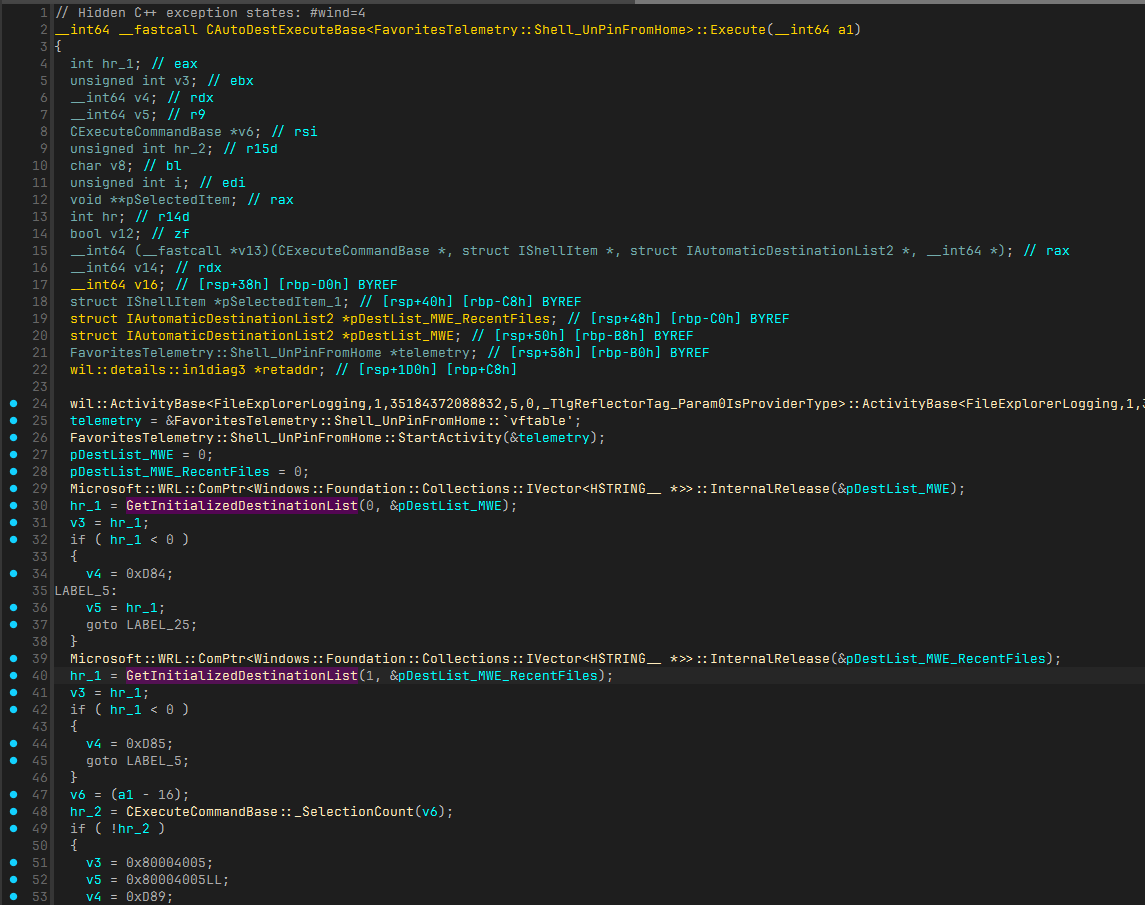Image resolution: width=1145 pixels, height=905 pixels.
Task: Click GetInitializedDestinationList on line 40
Action: 241,676
